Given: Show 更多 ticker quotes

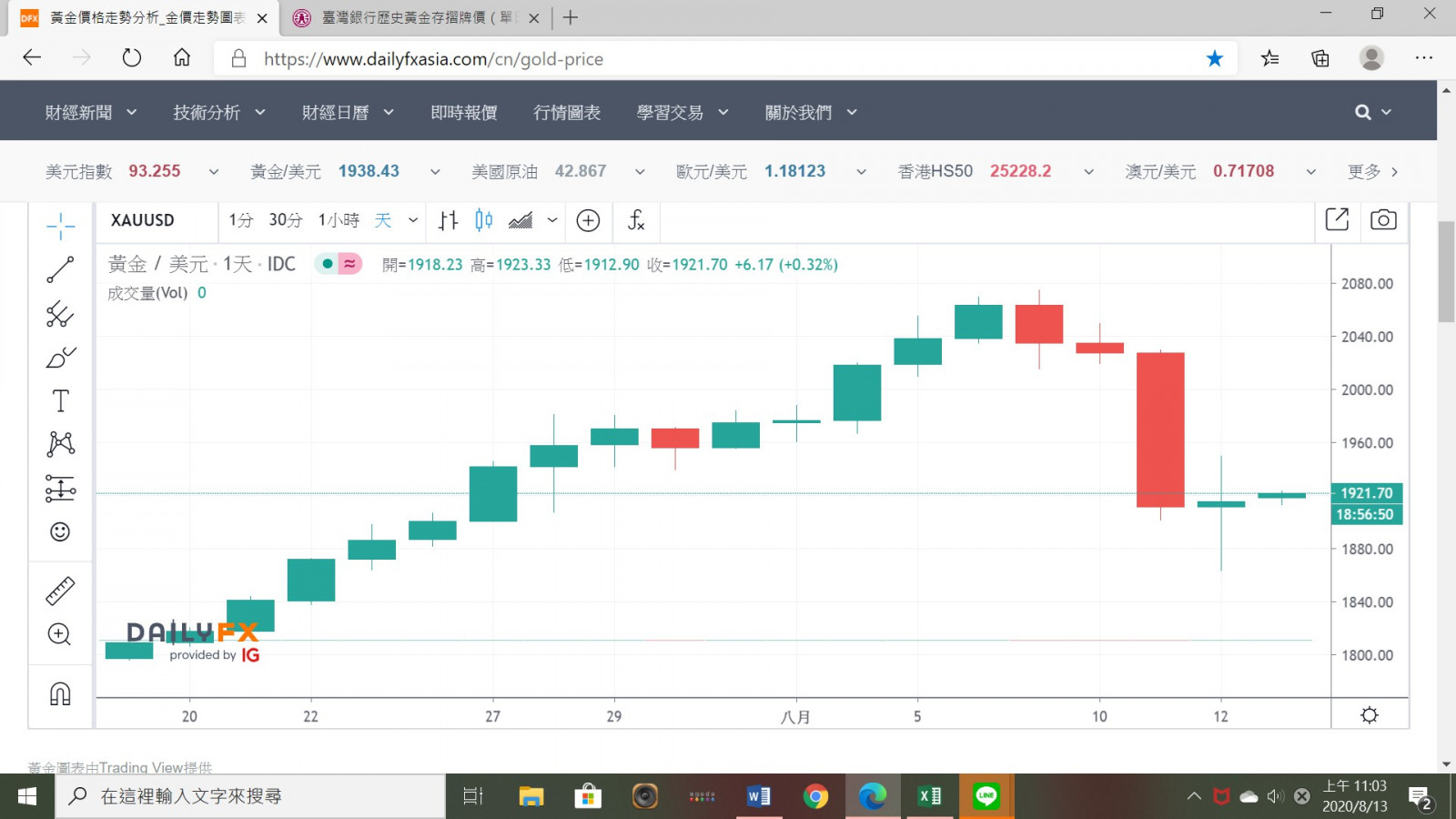Looking at the screenshot, I should click(1372, 171).
